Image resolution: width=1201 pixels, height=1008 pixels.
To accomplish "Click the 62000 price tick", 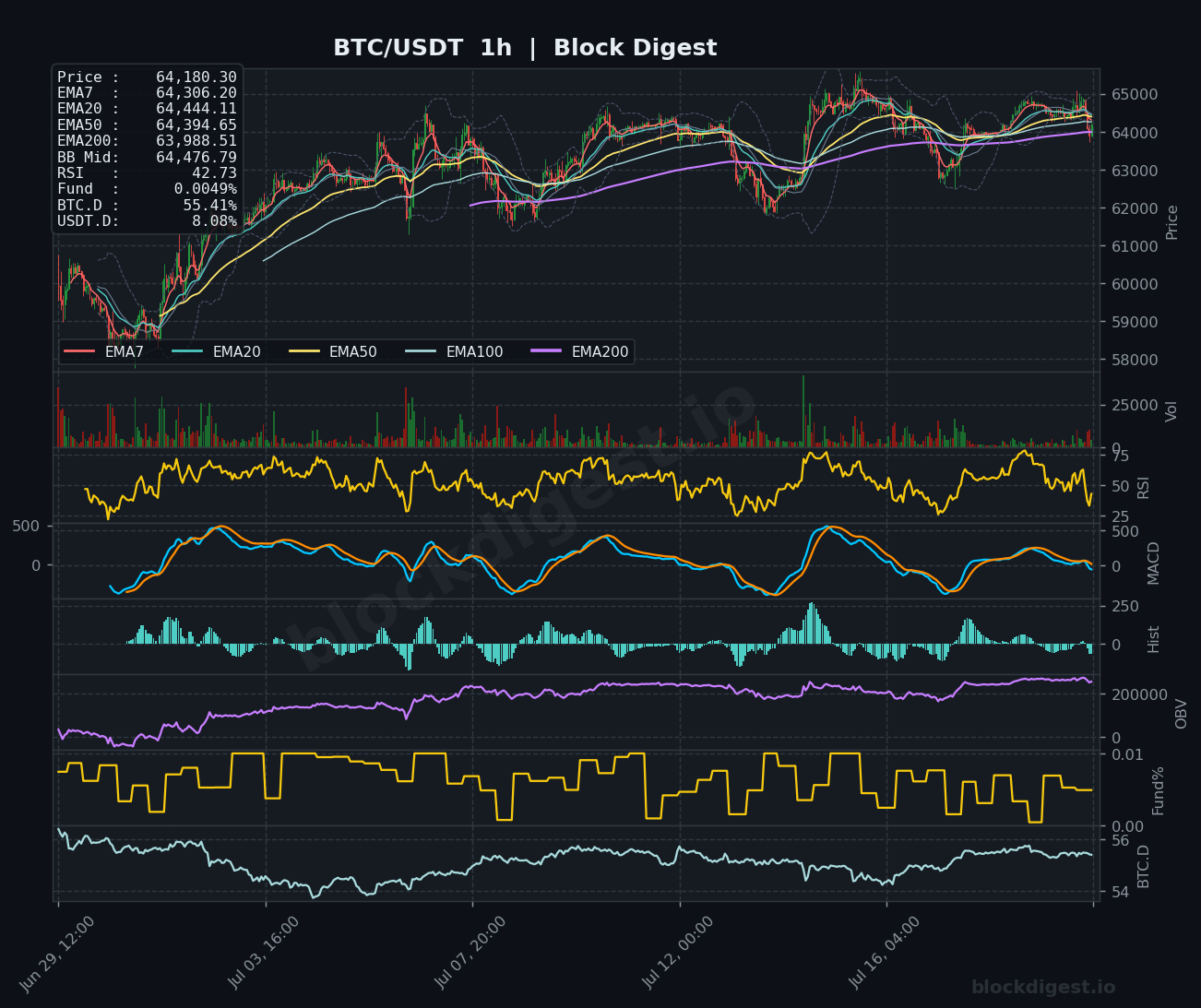I will (x=1135, y=208).
